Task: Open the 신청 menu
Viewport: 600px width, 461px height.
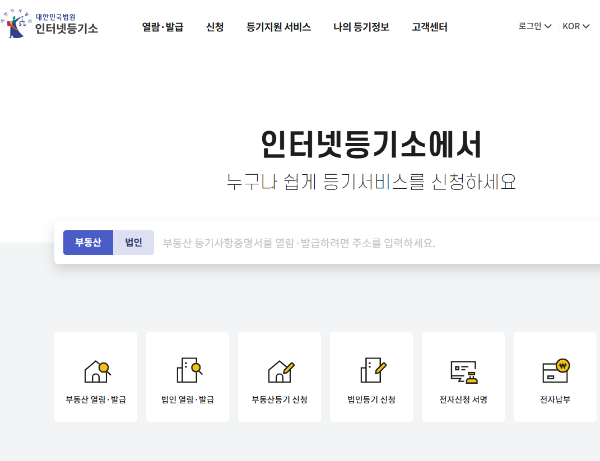Action: point(215,27)
